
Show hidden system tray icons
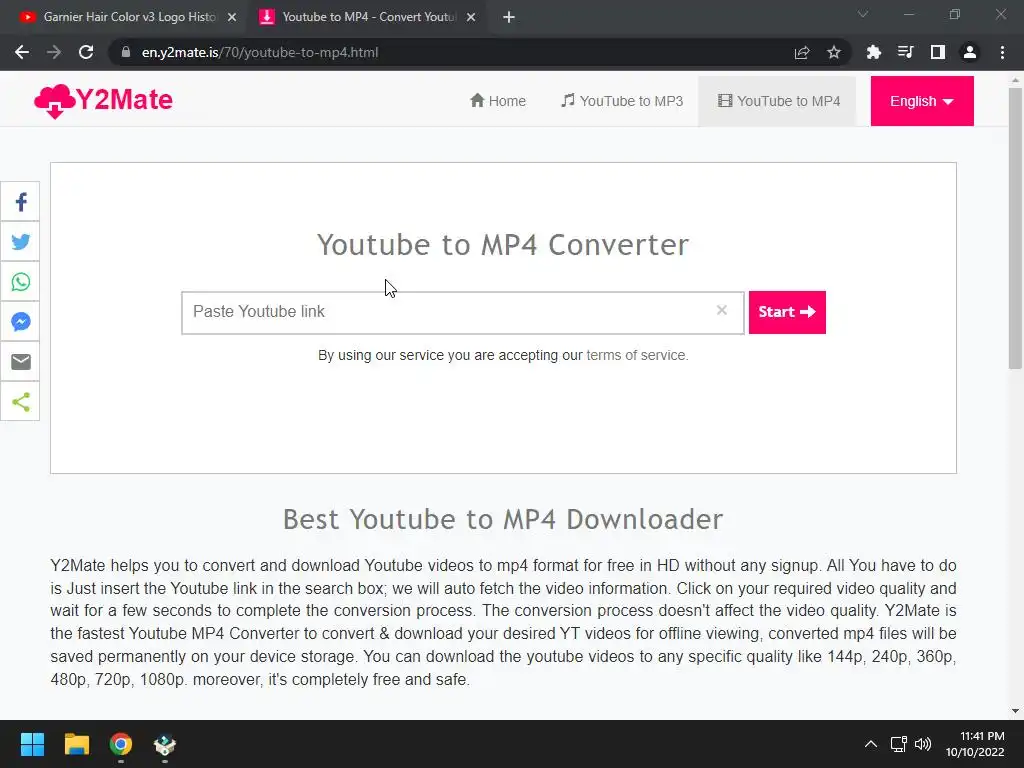click(871, 744)
